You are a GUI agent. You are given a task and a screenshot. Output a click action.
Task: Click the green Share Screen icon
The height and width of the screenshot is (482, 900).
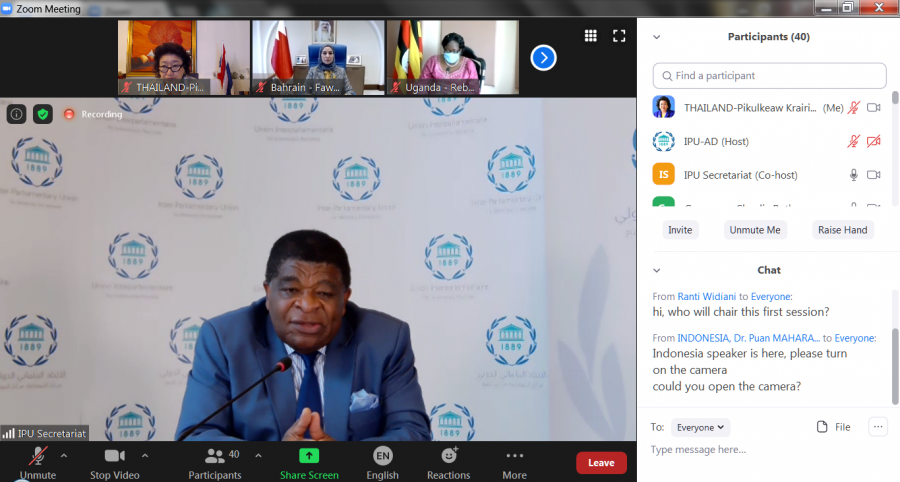coord(309,456)
